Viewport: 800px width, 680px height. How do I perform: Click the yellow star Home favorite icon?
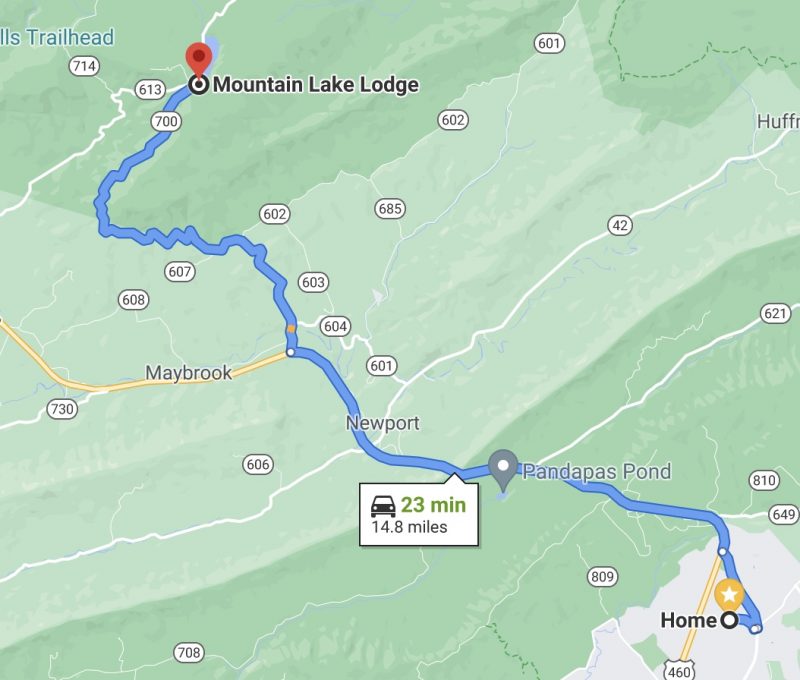729,594
